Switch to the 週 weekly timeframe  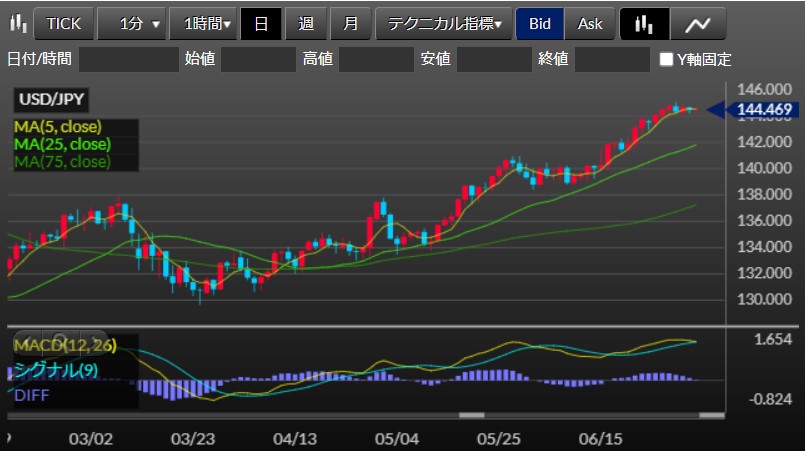(304, 23)
